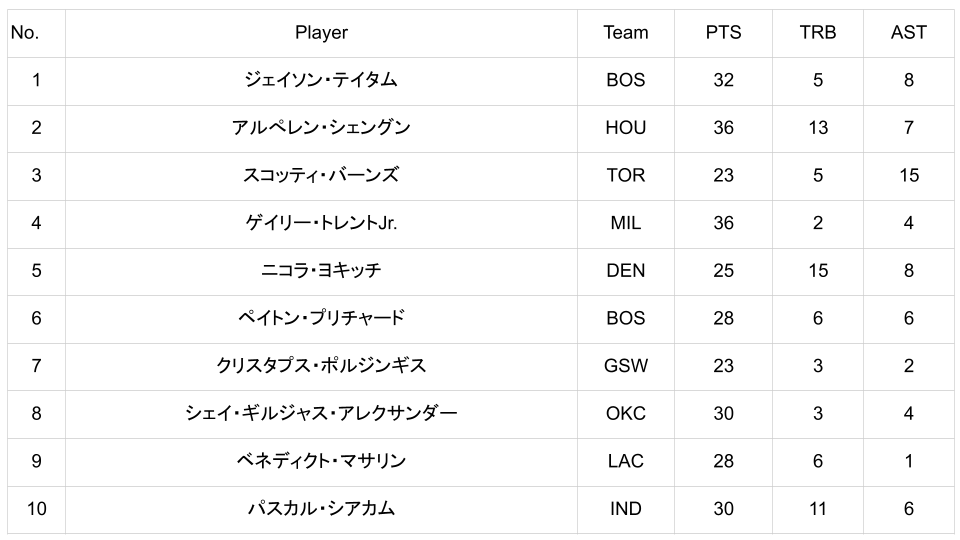
Task: Select the アルペレン・シェングン player cell
Action: click(321, 128)
